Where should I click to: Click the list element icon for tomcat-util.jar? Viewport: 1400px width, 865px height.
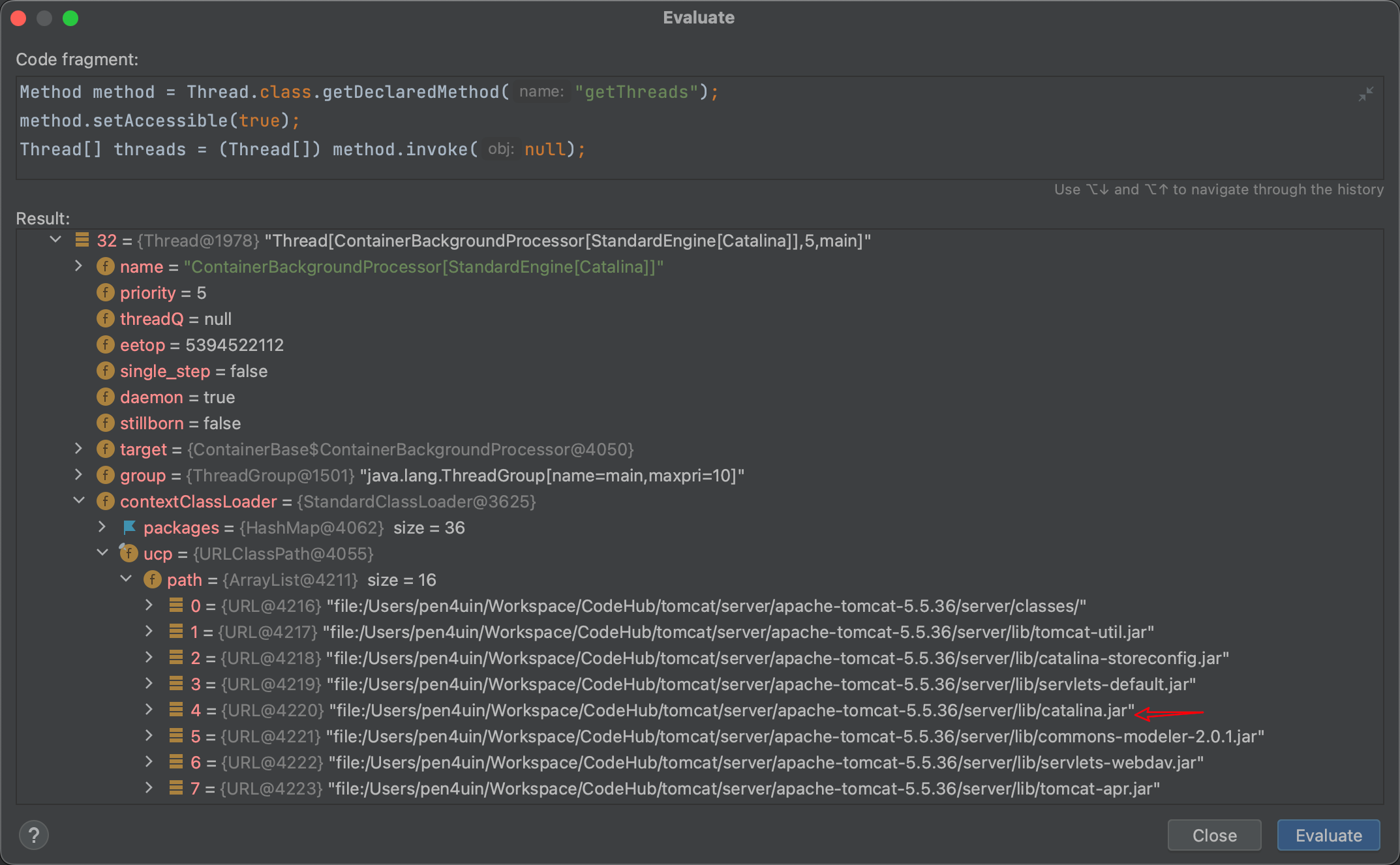[x=176, y=631]
